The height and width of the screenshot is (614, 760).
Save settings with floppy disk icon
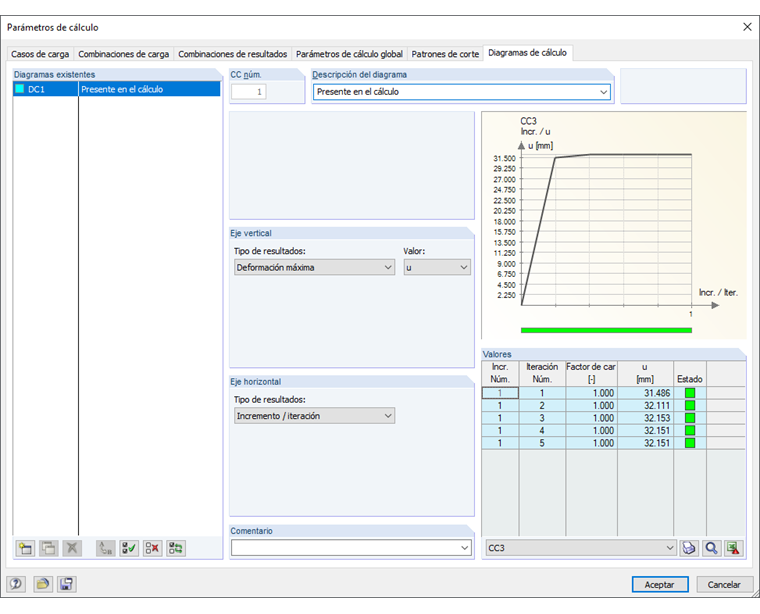pyautogui.click(x=66, y=584)
